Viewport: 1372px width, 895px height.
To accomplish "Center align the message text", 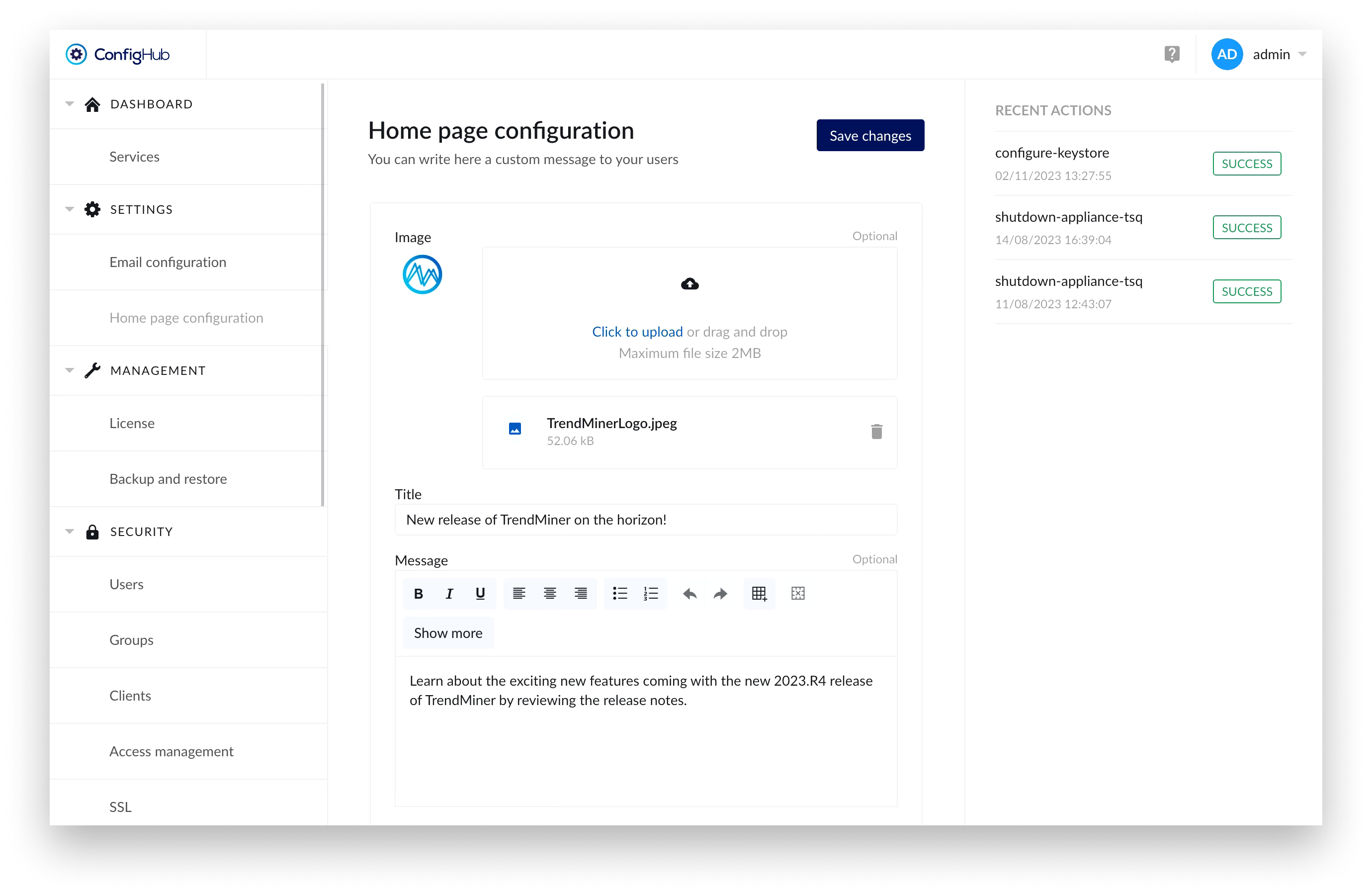I will click(x=549, y=593).
